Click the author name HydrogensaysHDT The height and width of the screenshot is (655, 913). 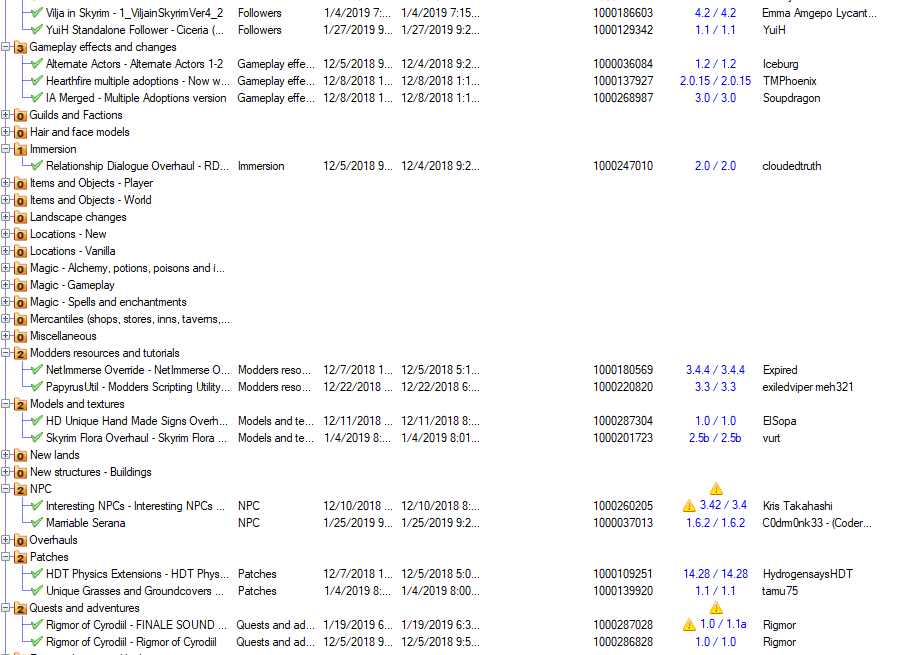coord(808,574)
